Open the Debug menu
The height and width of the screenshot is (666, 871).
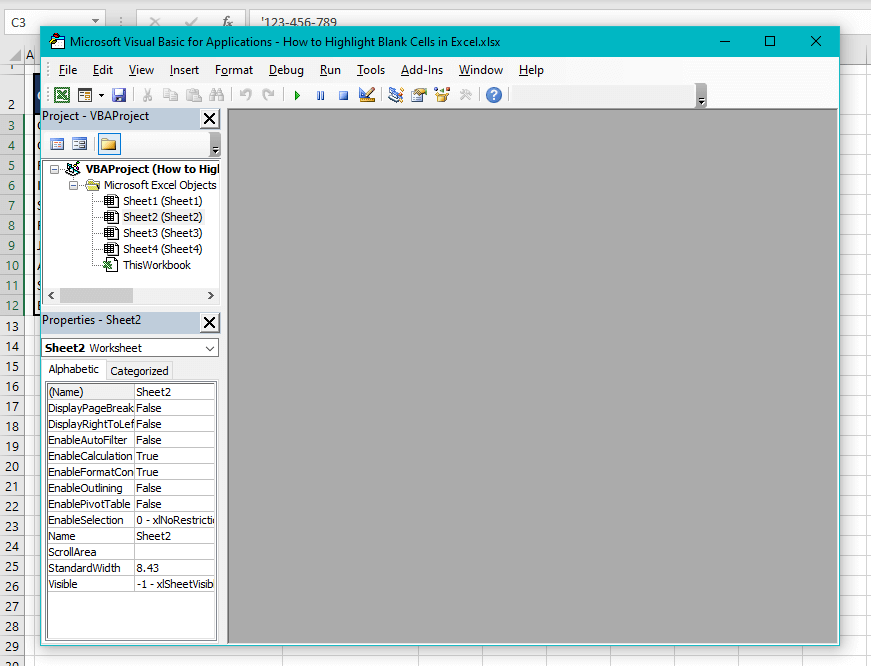[286, 70]
